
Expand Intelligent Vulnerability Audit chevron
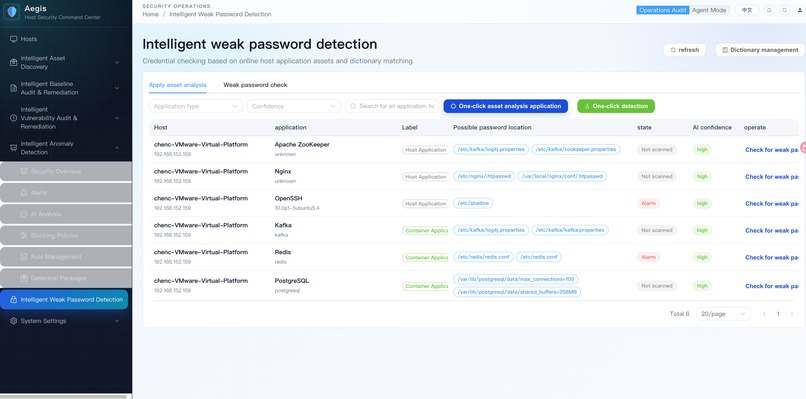click(x=117, y=118)
